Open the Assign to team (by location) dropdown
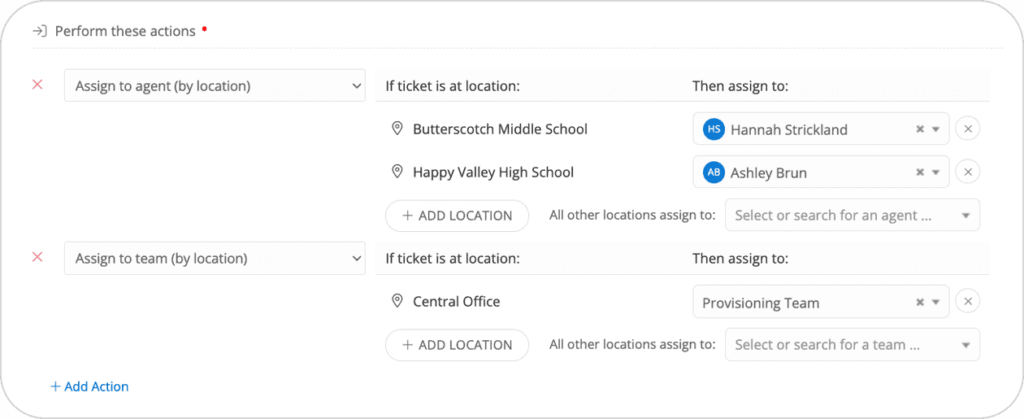The image size is (1024, 419). coord(215,258)
